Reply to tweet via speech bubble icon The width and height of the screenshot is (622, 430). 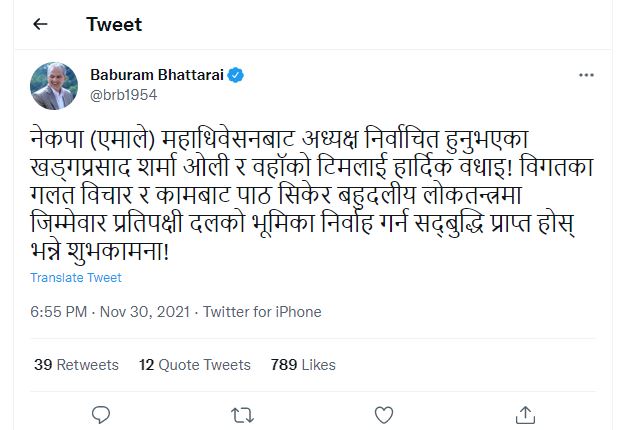101,415
